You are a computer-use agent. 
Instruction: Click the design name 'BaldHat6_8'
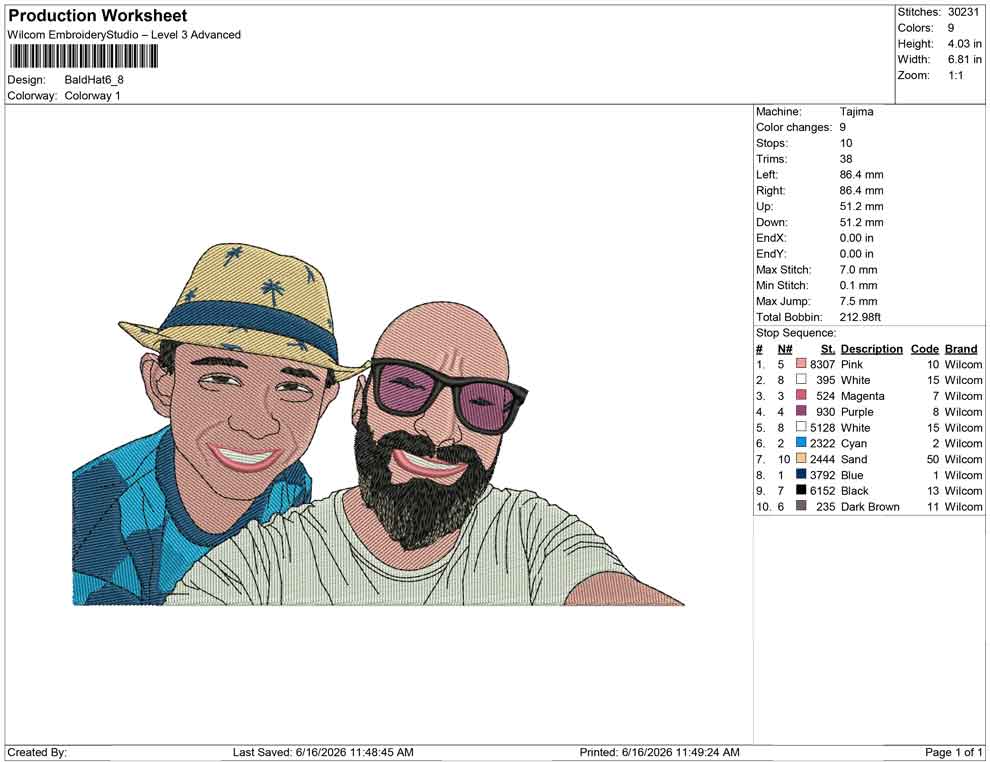pyautogui.click(x=94, y=80)
